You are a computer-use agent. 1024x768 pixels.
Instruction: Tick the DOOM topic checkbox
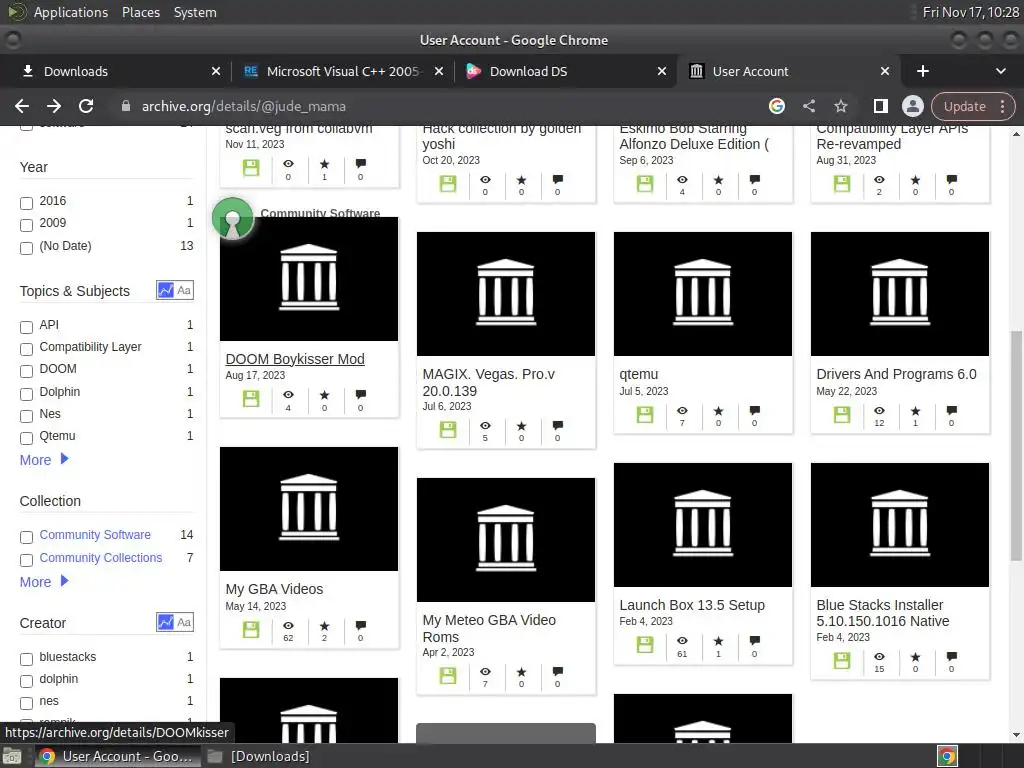pos(26,372)
